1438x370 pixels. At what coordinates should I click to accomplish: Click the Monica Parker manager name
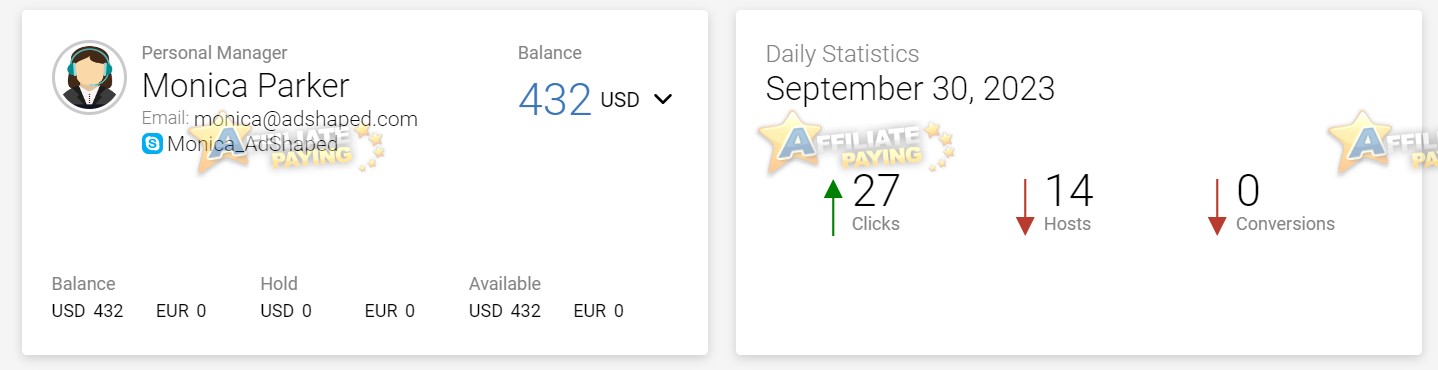[246, 85]
